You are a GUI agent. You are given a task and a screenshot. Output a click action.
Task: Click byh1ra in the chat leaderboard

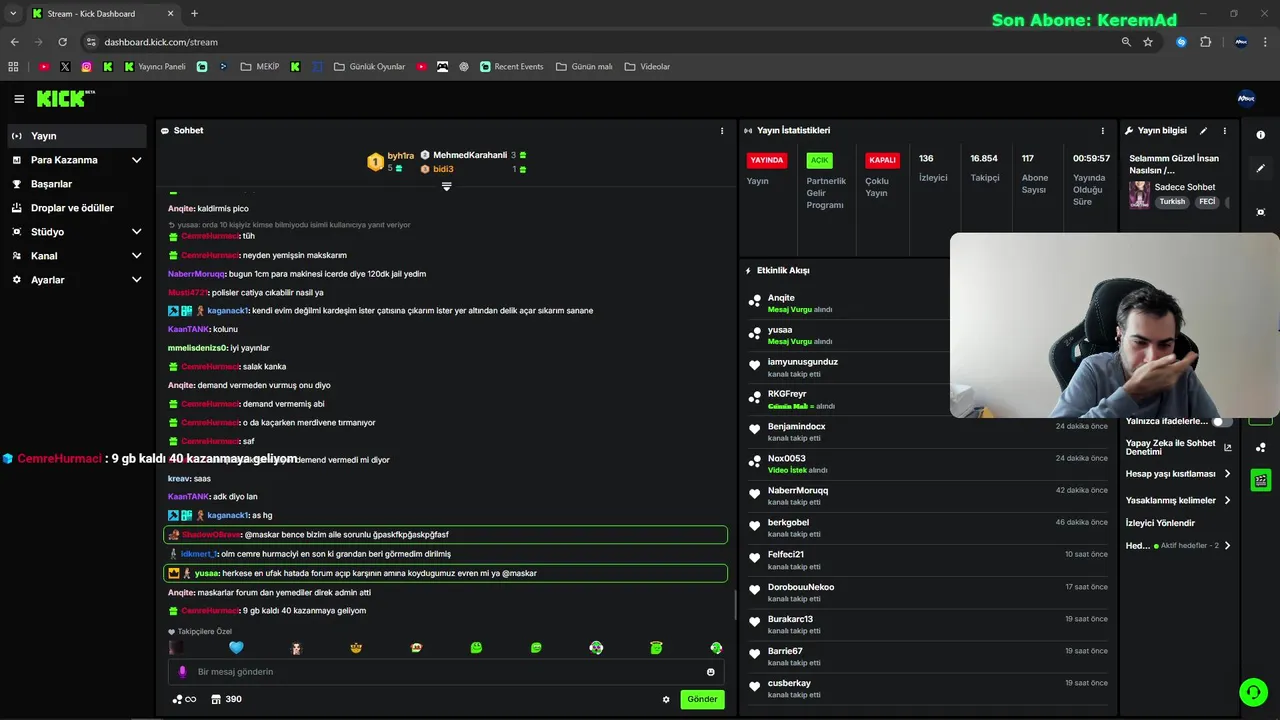400,156
